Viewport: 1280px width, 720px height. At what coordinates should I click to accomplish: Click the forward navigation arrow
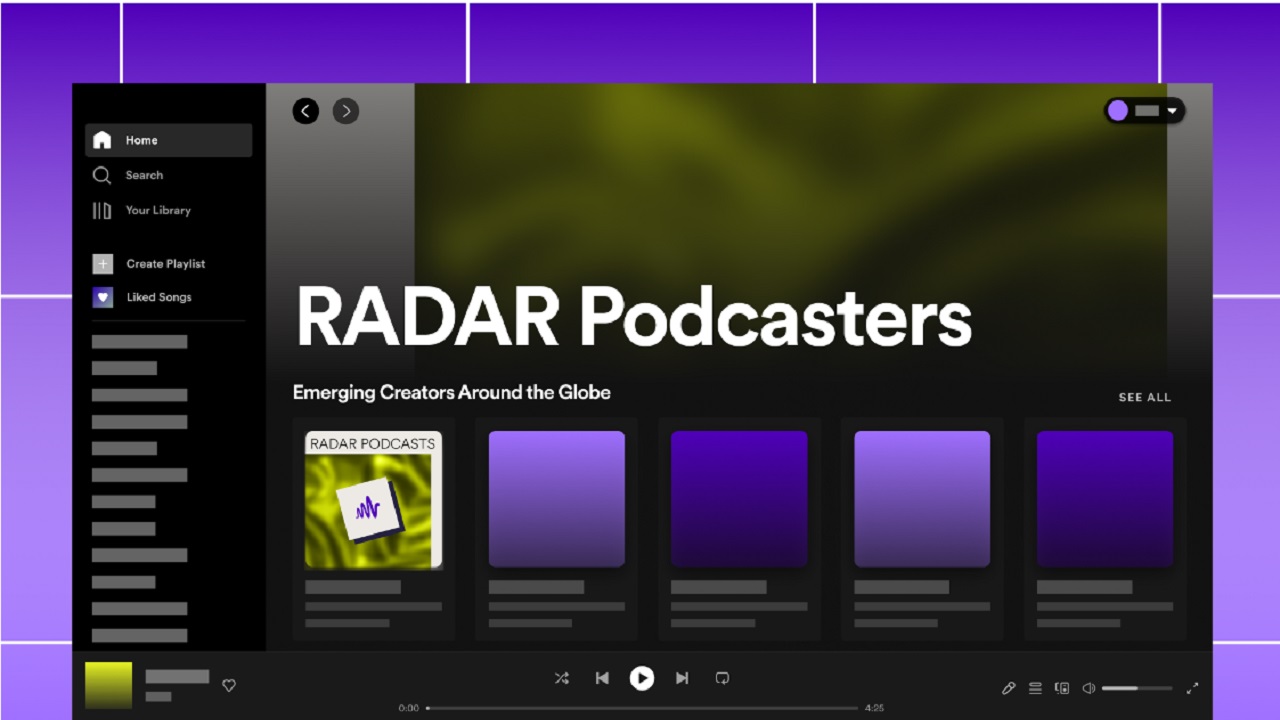[346, 111]
